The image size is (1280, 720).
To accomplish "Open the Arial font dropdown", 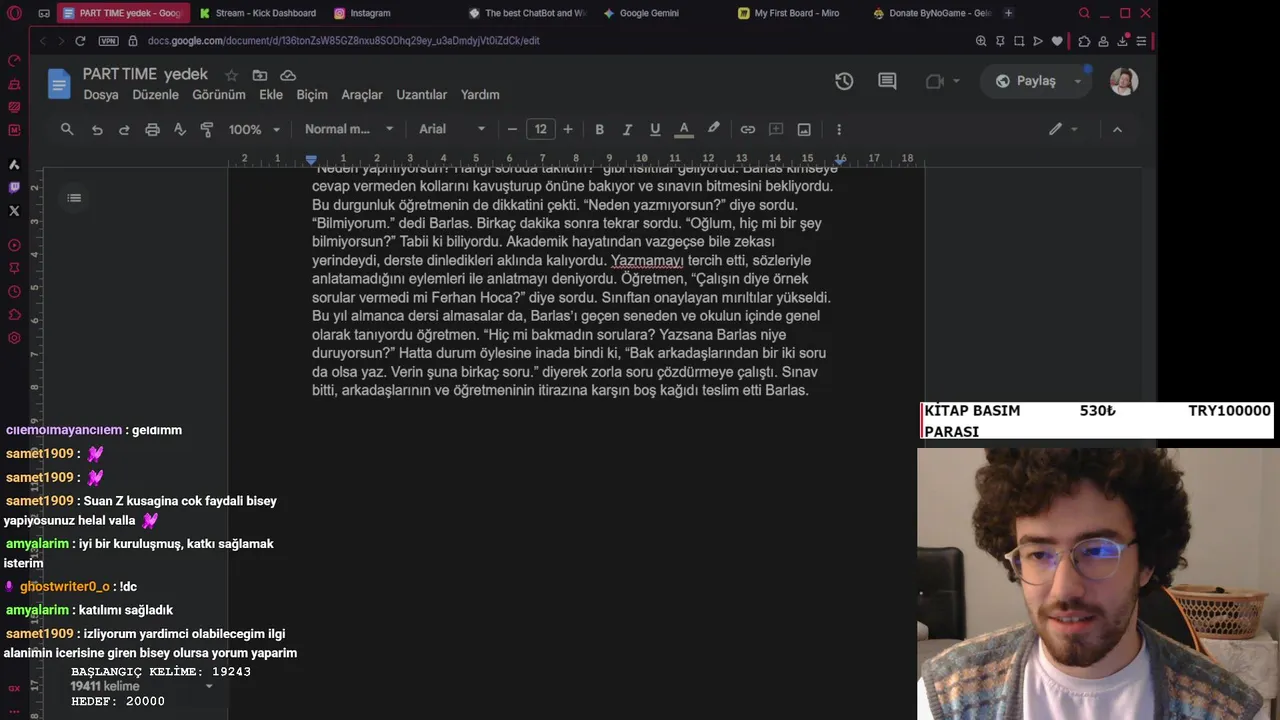I will coord(452,129).
